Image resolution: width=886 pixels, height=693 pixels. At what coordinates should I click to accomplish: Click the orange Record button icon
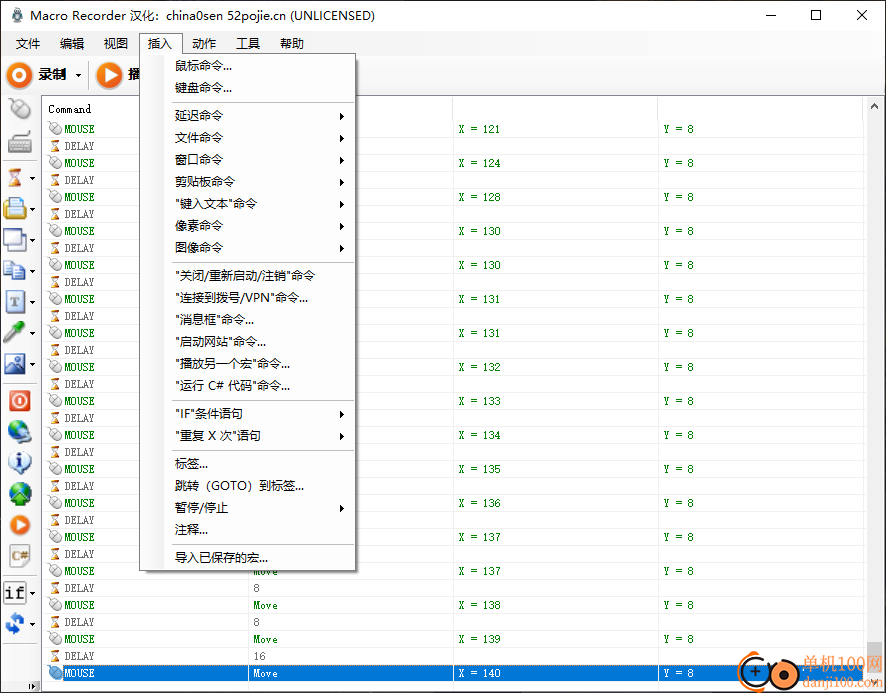click(19, 75)
